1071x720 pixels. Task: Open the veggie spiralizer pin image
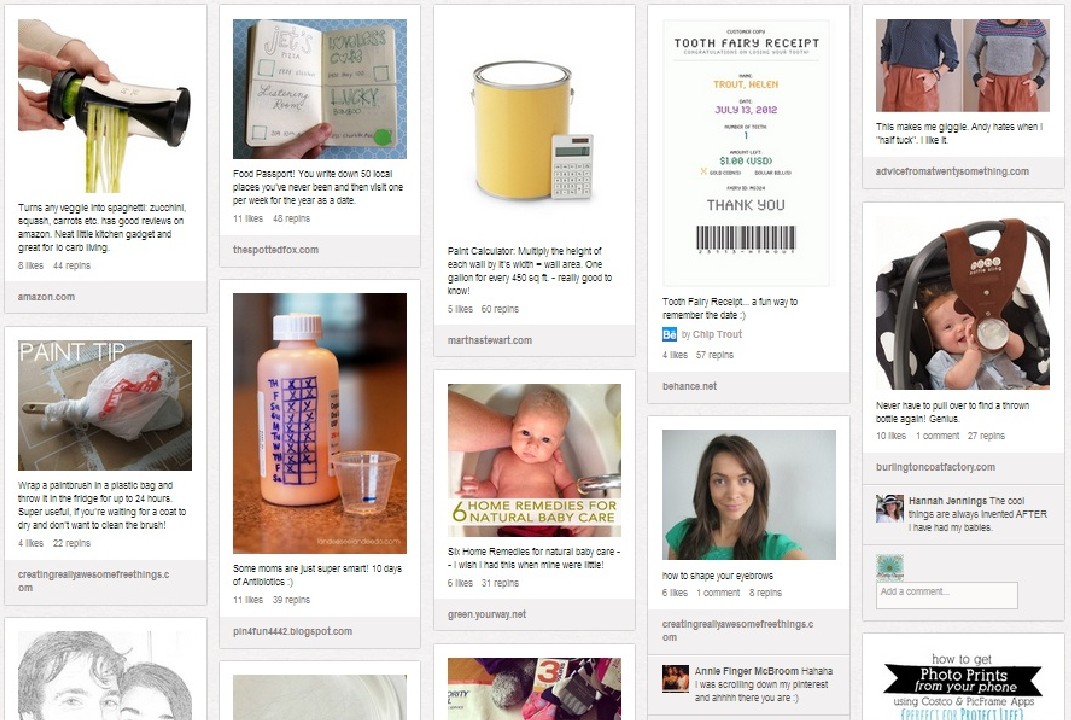(105, 106)
